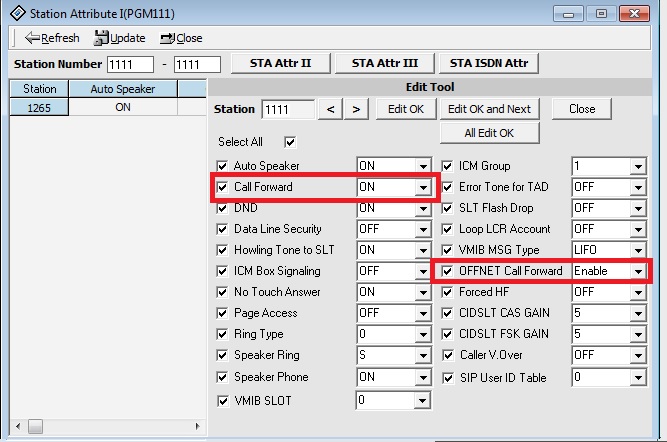Click the Update save icon
The image size is (667, 442).
pos(101,38)
